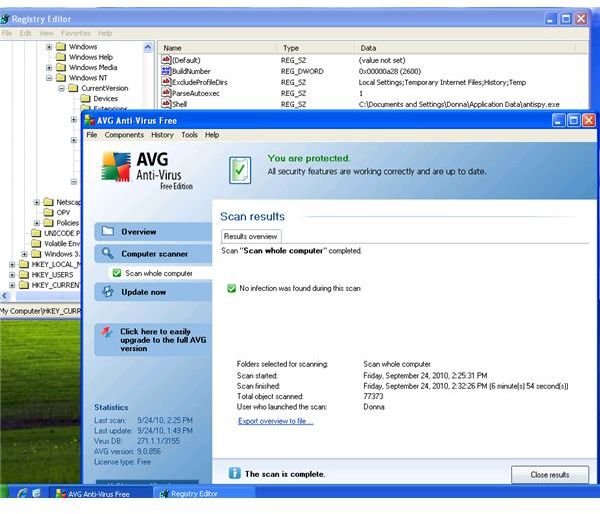The width and height of the screenshot is (600, 514).
Task: Open the Computer scanner section
Action: pos(153,254)
